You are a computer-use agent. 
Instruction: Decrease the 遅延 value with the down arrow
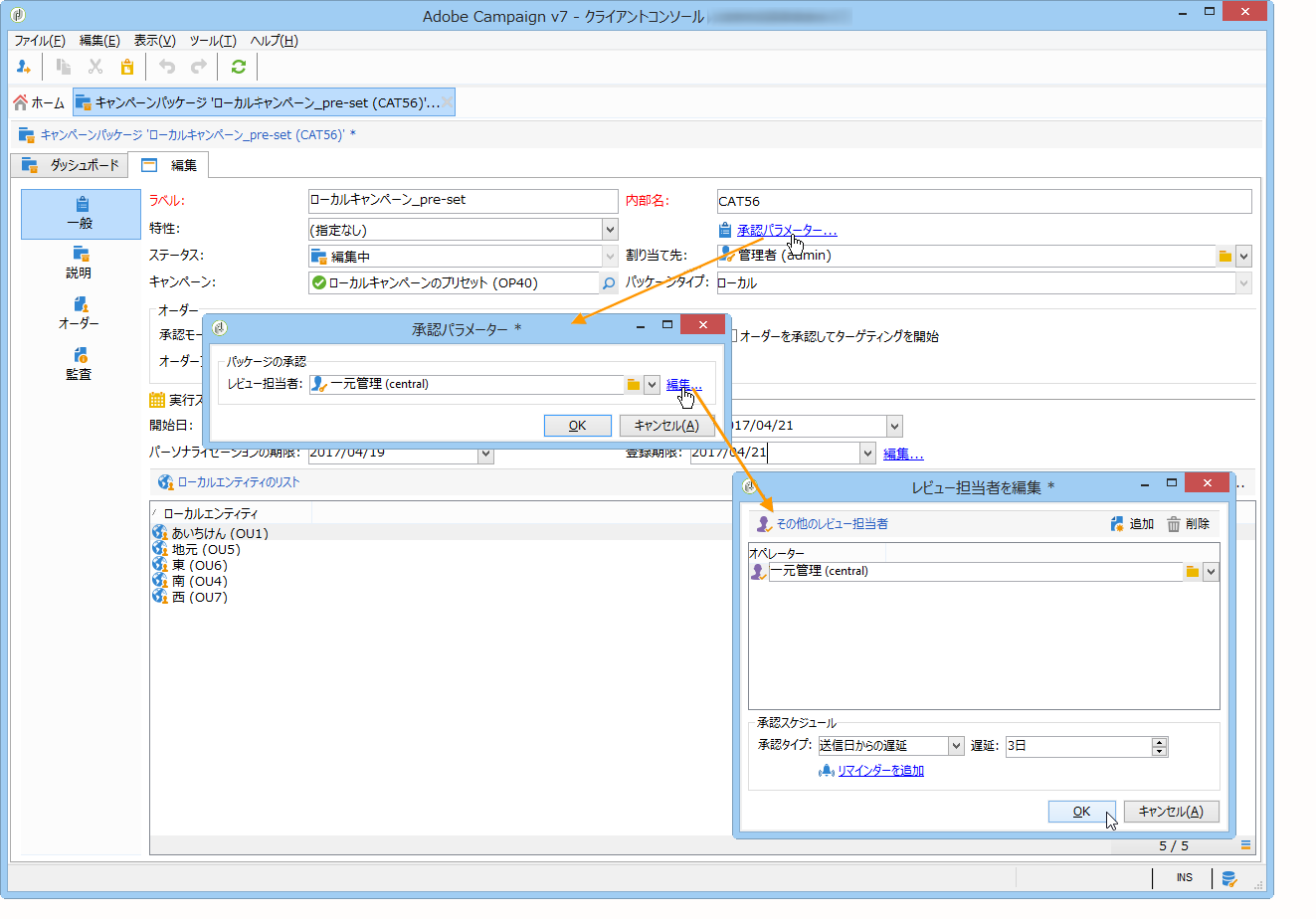[1159, 752]
